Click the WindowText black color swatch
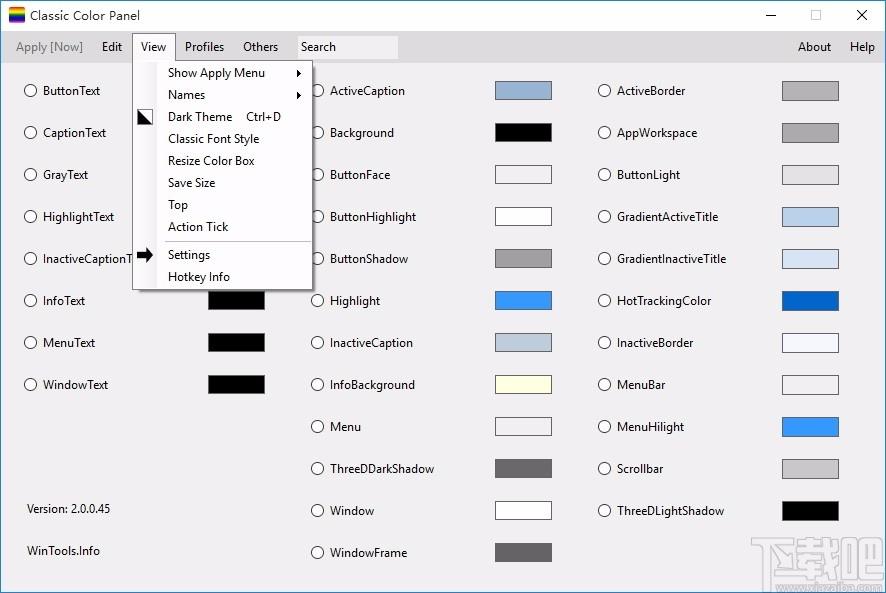Image resolution: width=886 pixels, height=593 pixels. 236,384
